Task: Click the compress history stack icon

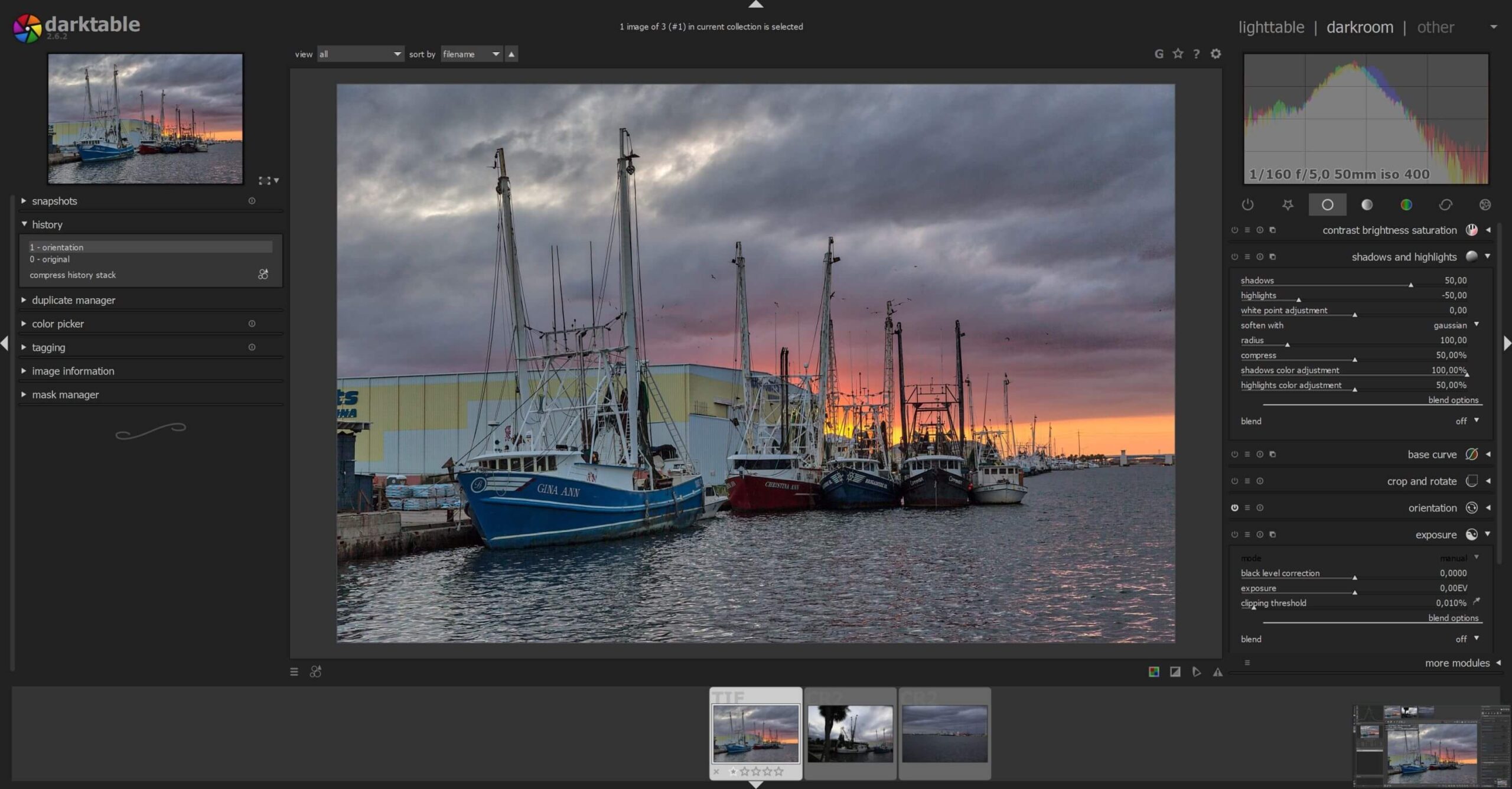Action: (263, 275)
